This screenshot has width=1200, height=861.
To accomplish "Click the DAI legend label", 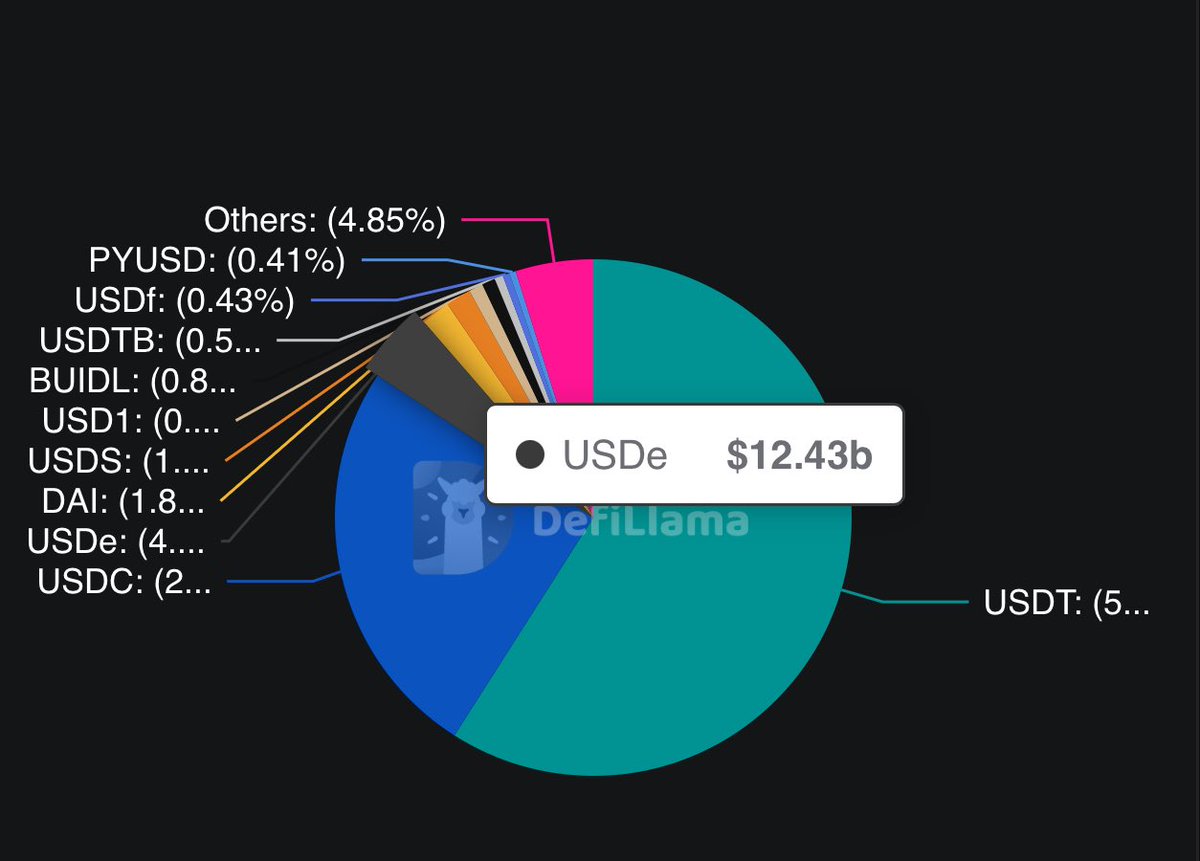I will pos(124,501).
